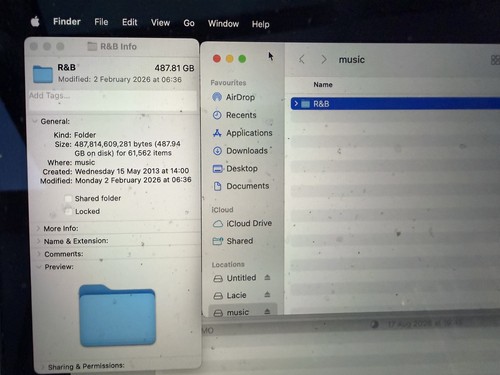Click the R&B name in the file list

pyautogui.click(x=321, y=104)
